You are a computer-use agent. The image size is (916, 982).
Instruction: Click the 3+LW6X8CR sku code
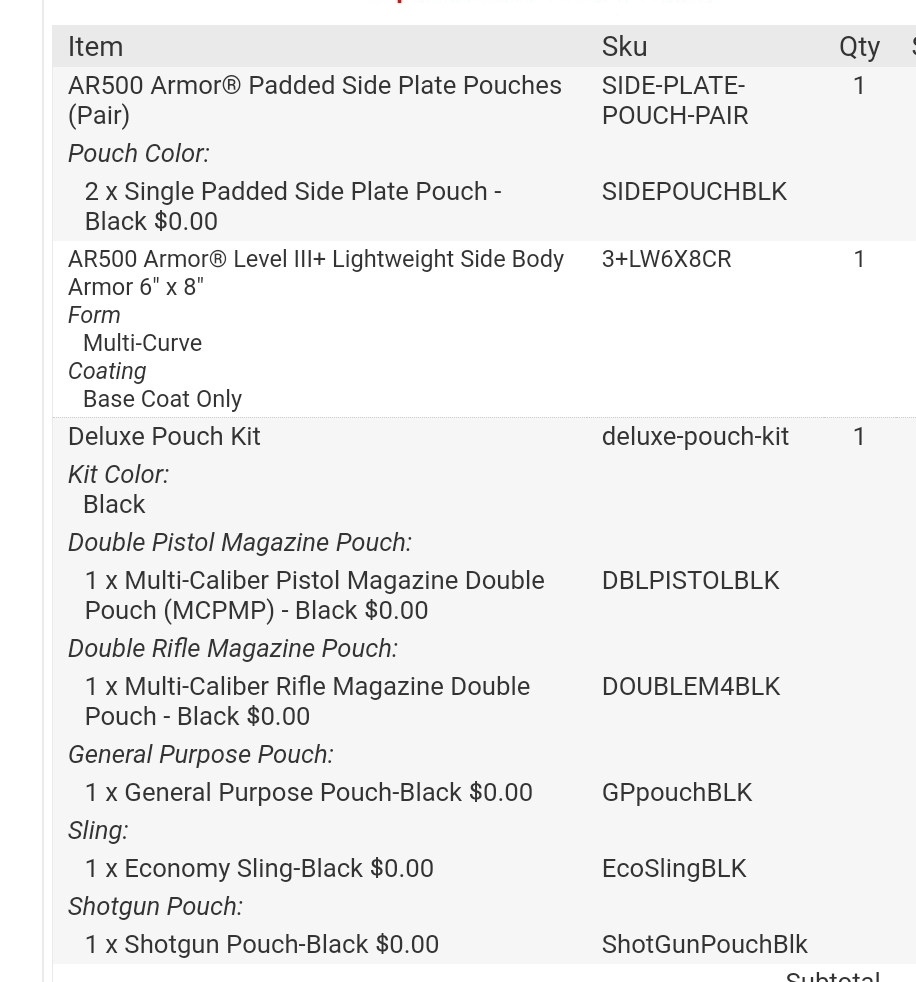[x=666, y=259]
